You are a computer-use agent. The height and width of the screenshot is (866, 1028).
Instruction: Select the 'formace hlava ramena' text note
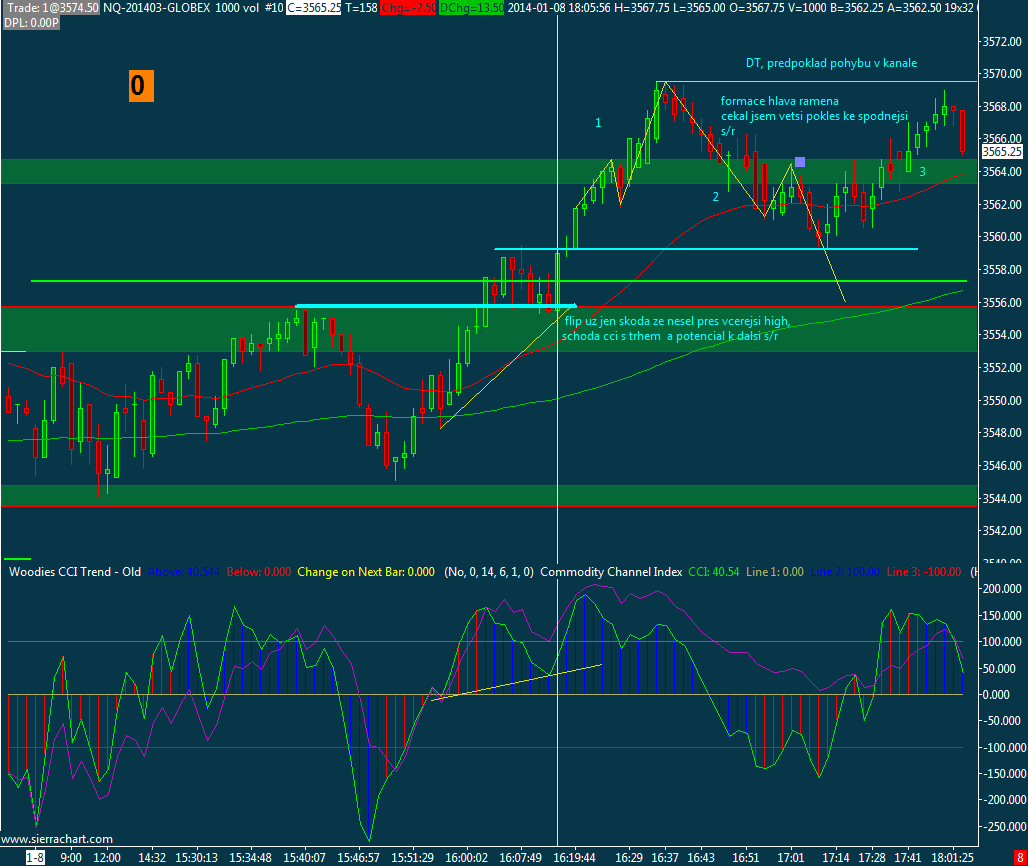click(x=780, y=101)
